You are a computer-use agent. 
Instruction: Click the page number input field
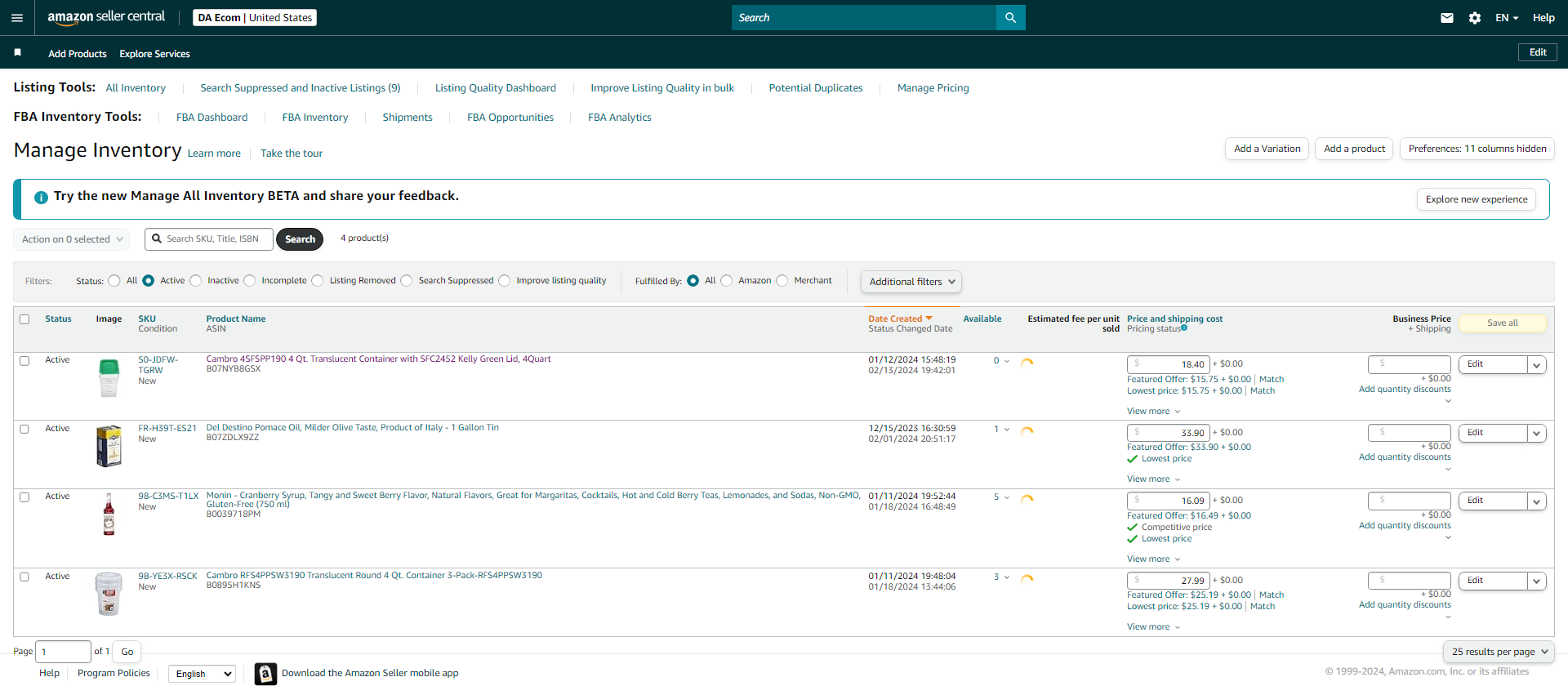63,652
